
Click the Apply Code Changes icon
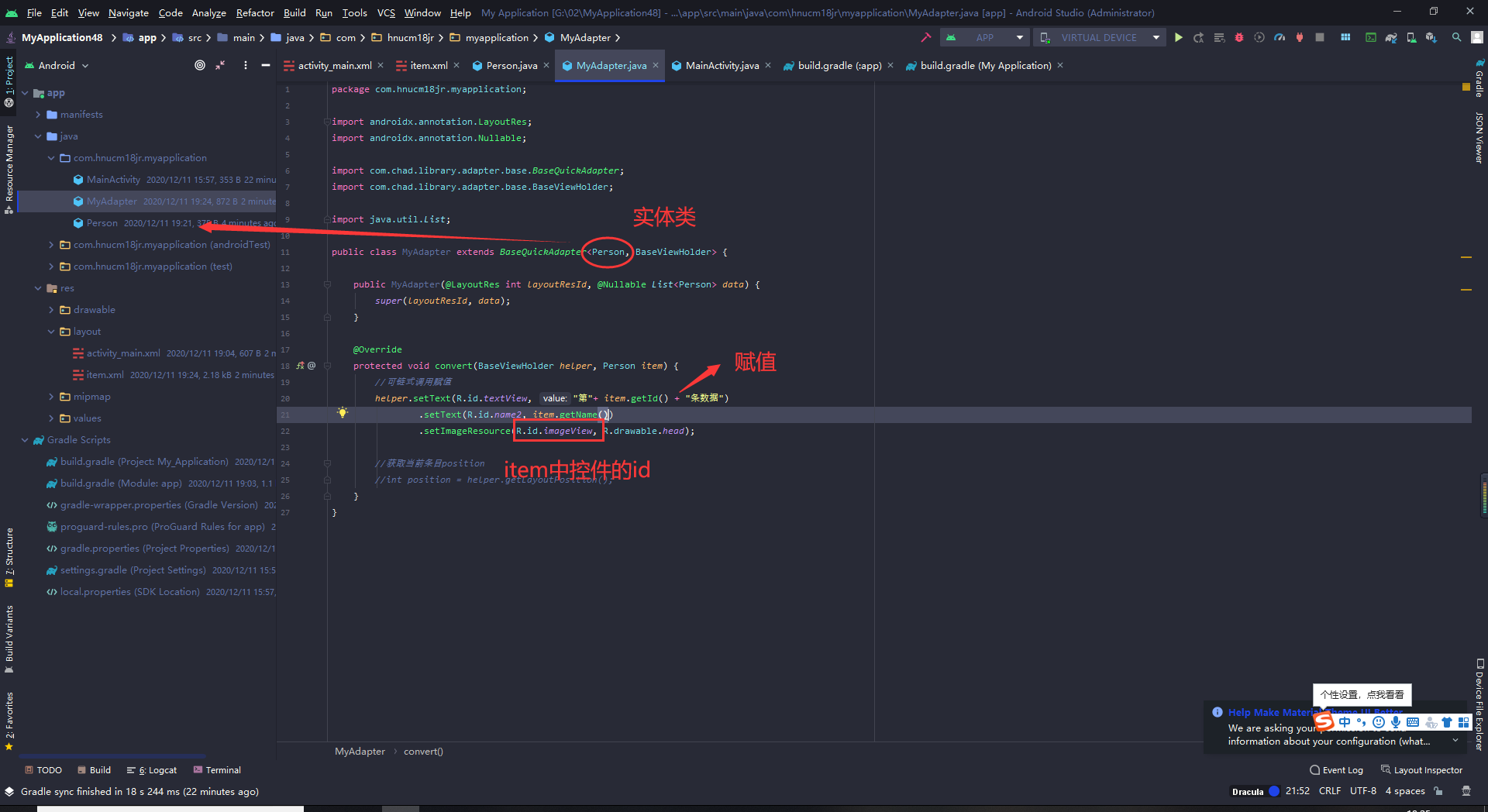[1219, 37]
